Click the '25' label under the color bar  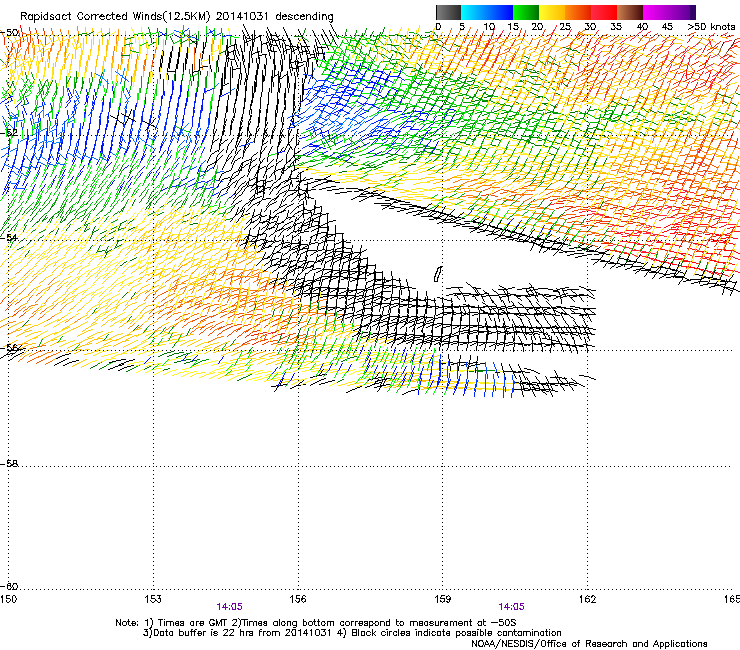click(565, 27)
